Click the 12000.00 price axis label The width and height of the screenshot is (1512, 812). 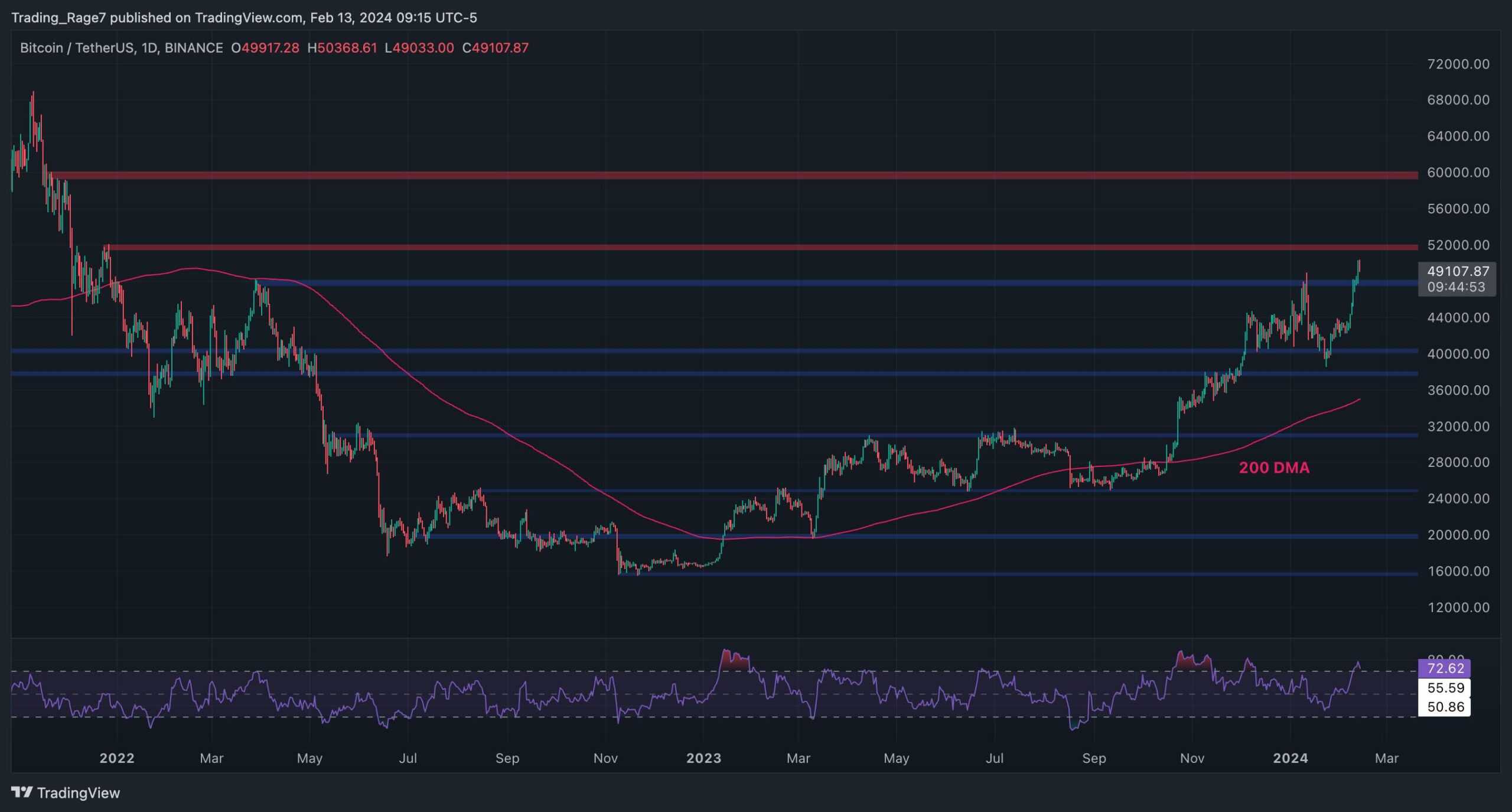1458,607
